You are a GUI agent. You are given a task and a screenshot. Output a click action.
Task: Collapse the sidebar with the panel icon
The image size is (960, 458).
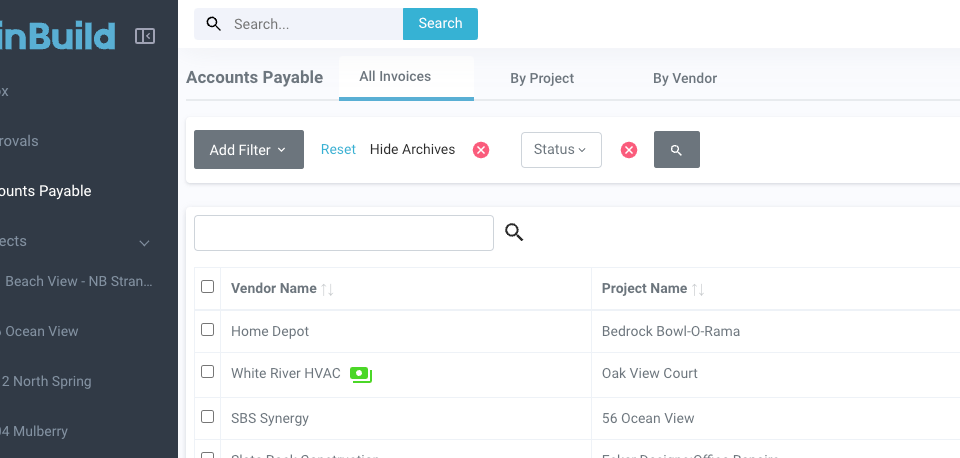tap(145, 36)
